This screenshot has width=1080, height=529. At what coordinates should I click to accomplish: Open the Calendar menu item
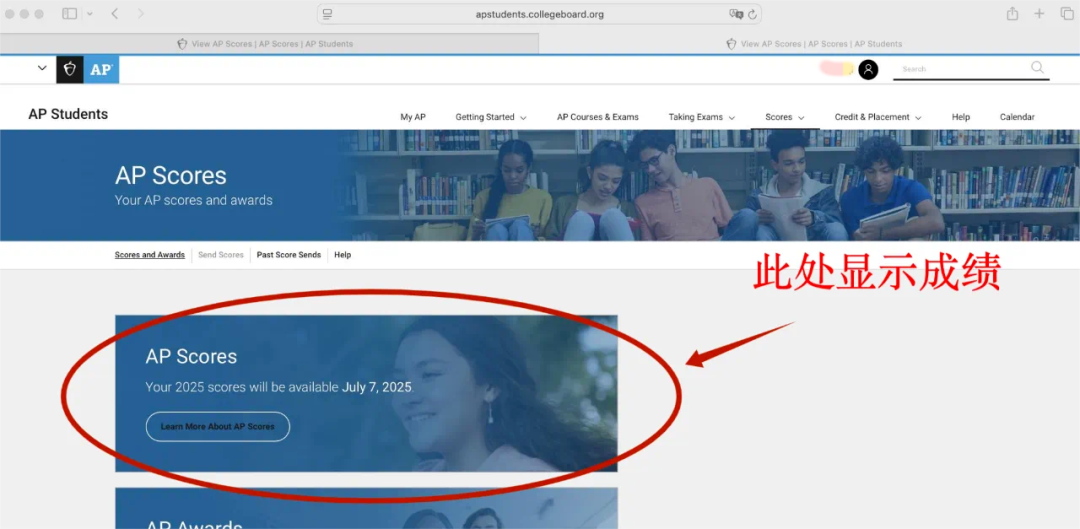(x=1017, y=117)
